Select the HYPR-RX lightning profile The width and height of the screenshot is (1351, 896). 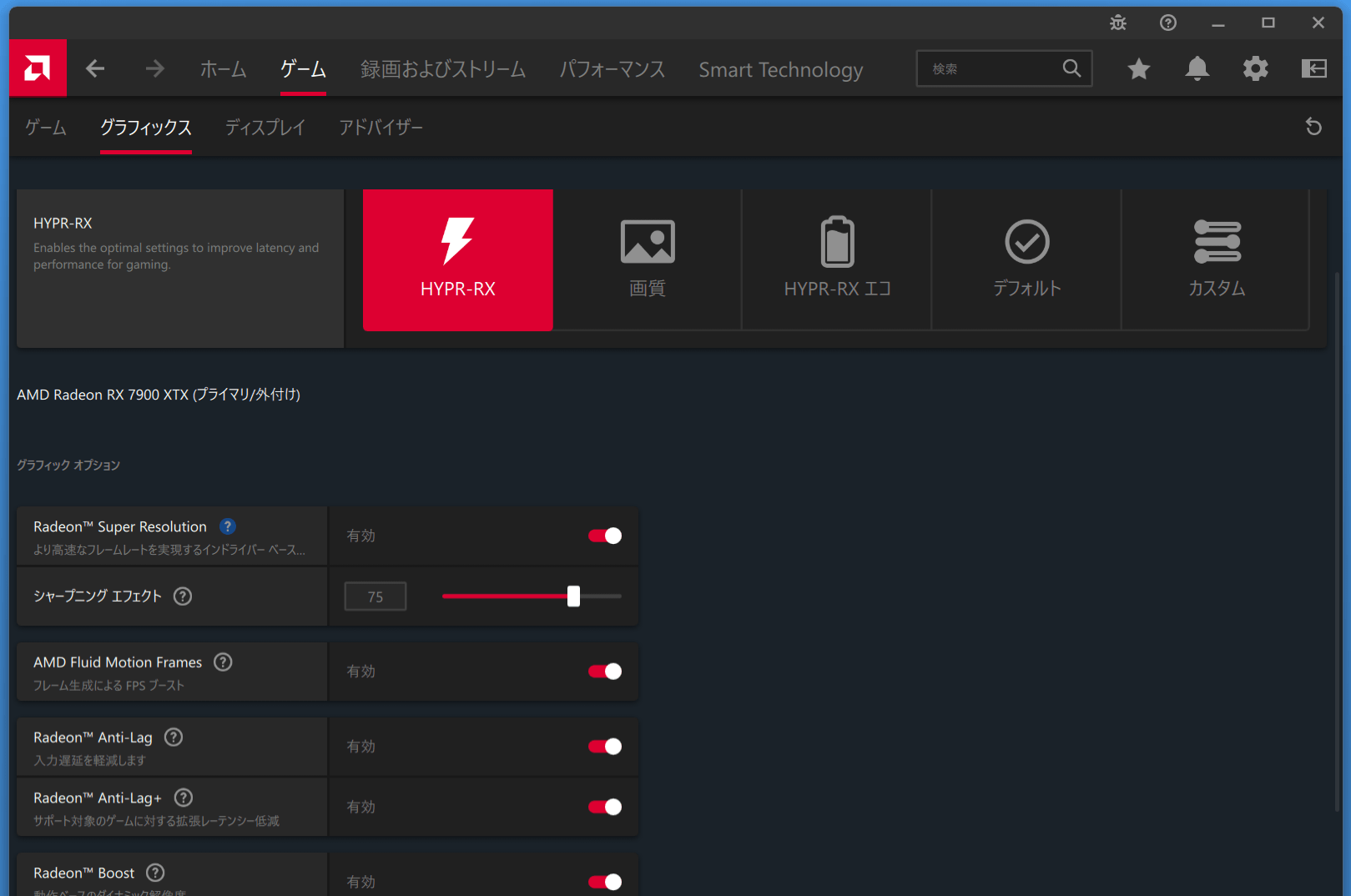(458, 260)
